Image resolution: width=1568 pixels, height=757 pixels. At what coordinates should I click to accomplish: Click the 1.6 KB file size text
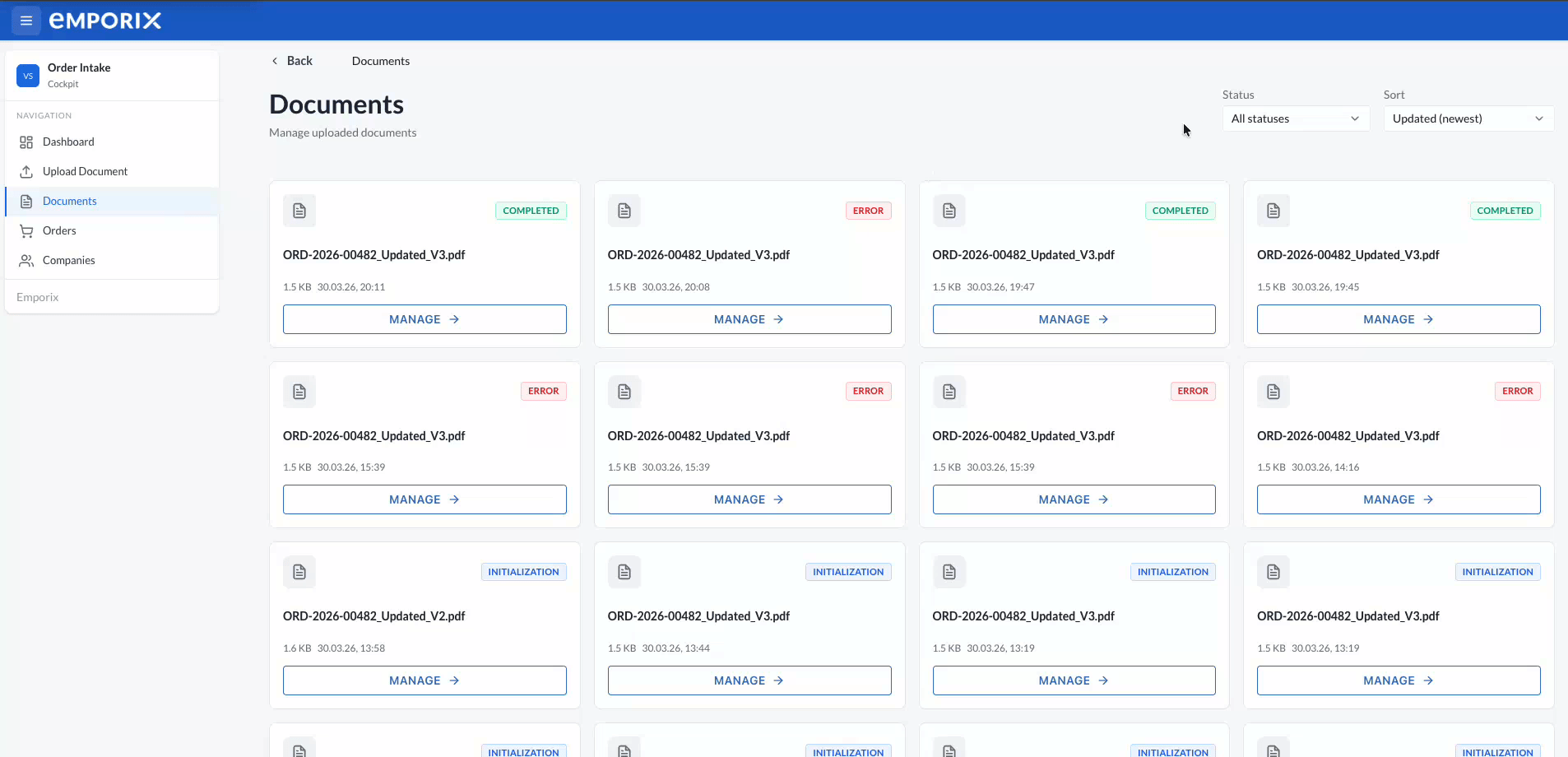click(x=297, y=648)
